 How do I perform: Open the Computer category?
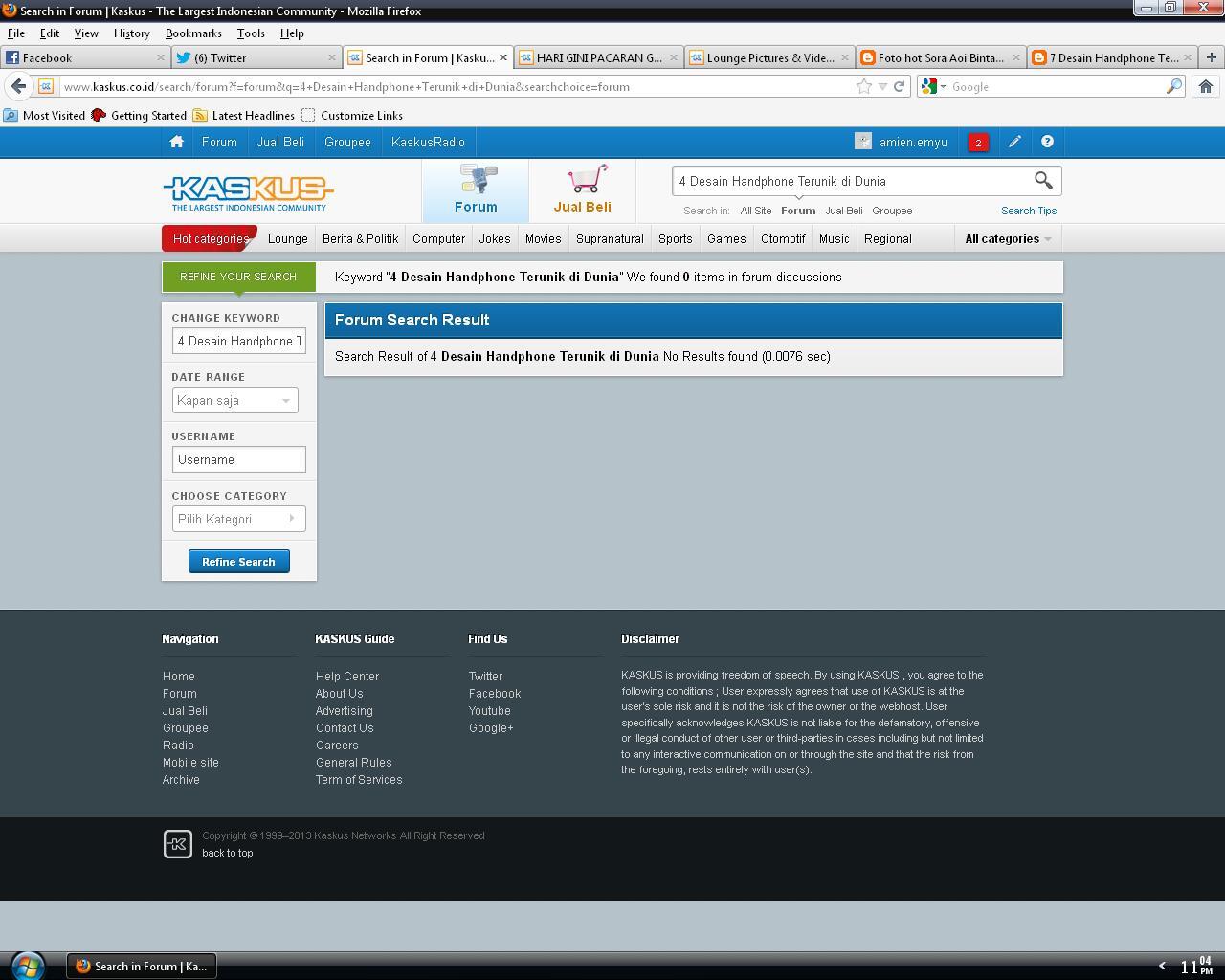point(438,238)
